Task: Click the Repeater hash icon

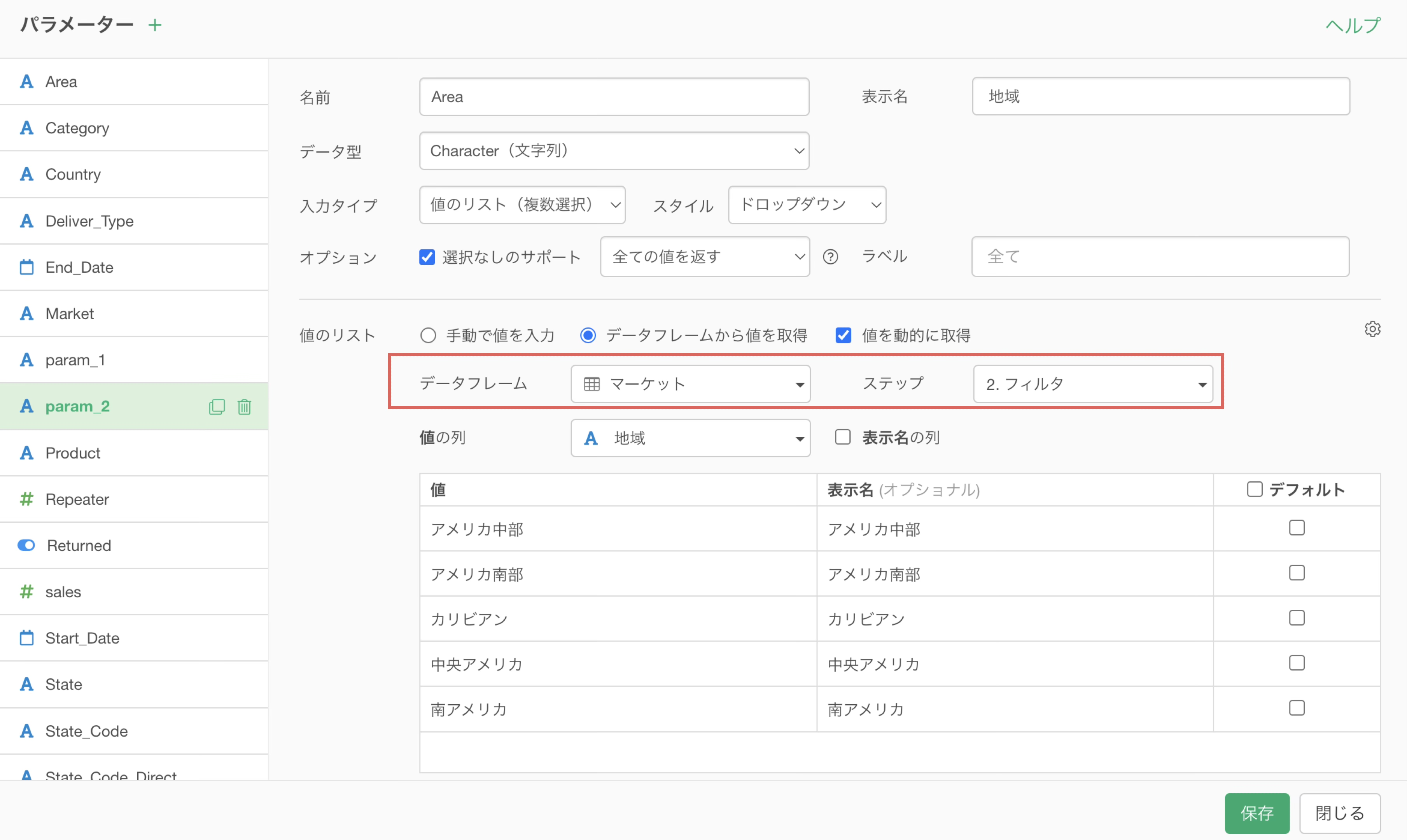Action: coord(26,499)
